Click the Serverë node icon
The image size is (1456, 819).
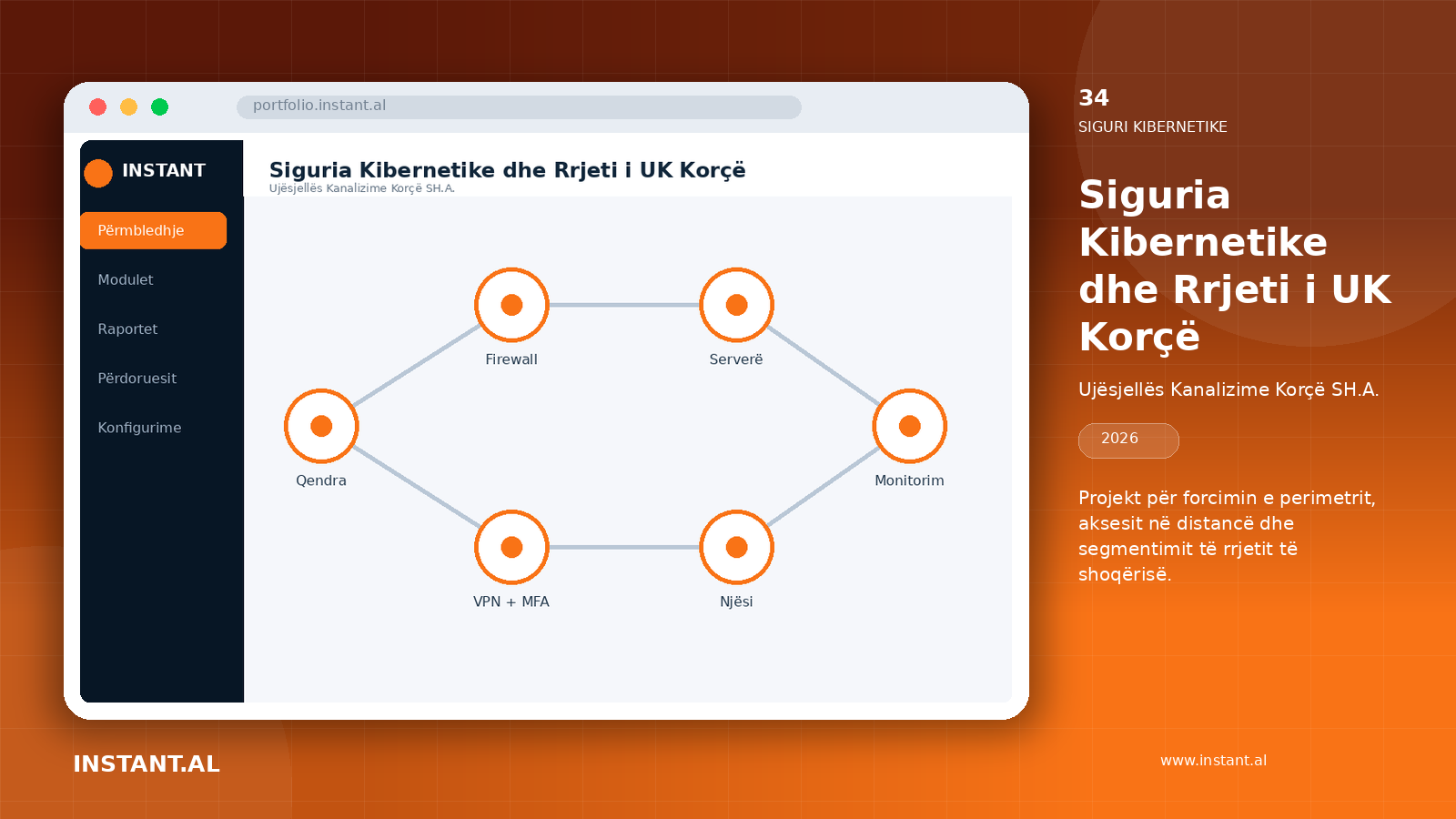point(736,305)
